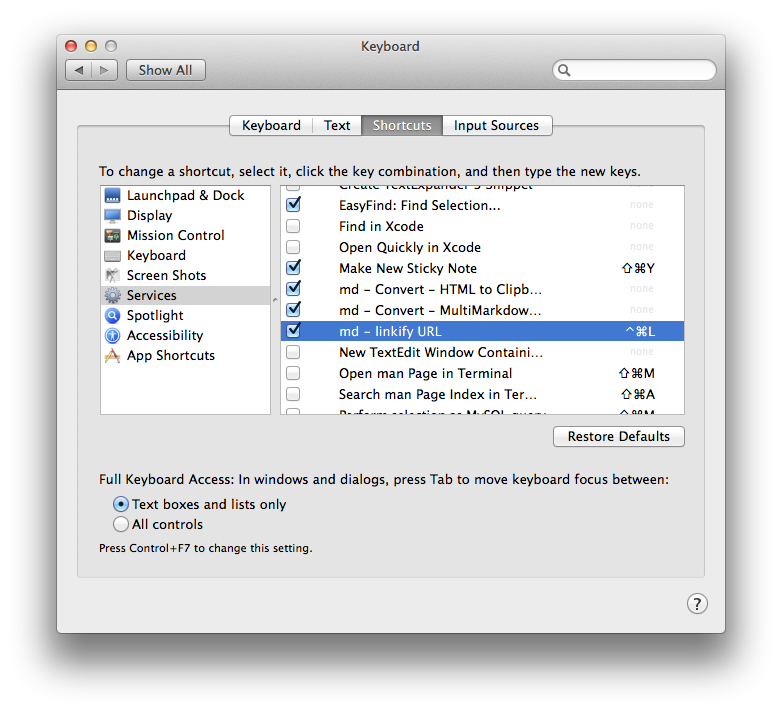Select App Shortcuts category
Image resolution: width=782 pixels, height=712 pixels.
pos(186,356)
